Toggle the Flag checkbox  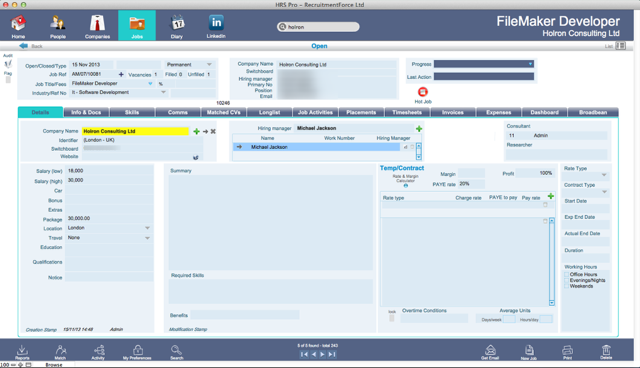coord(8,80)
